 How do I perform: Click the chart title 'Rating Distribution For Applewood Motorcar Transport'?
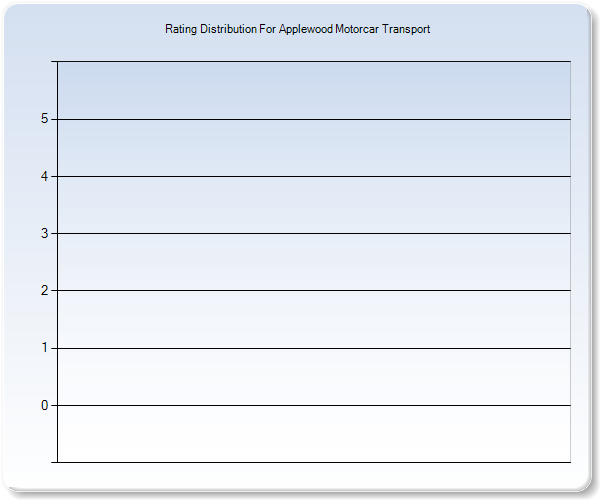click(x=297, y=30)
